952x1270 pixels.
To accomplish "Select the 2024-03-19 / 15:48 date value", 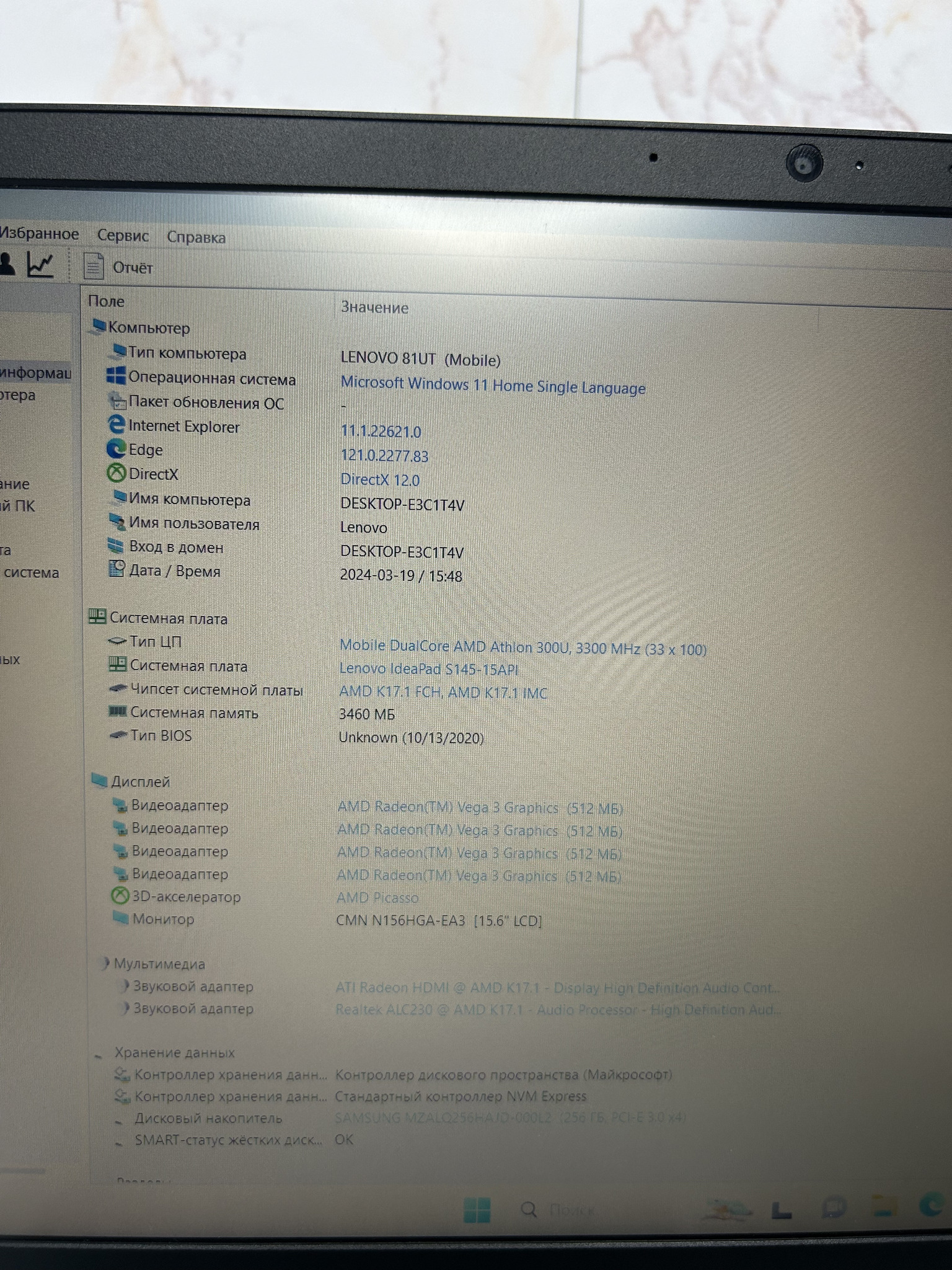I will point(401,575).
